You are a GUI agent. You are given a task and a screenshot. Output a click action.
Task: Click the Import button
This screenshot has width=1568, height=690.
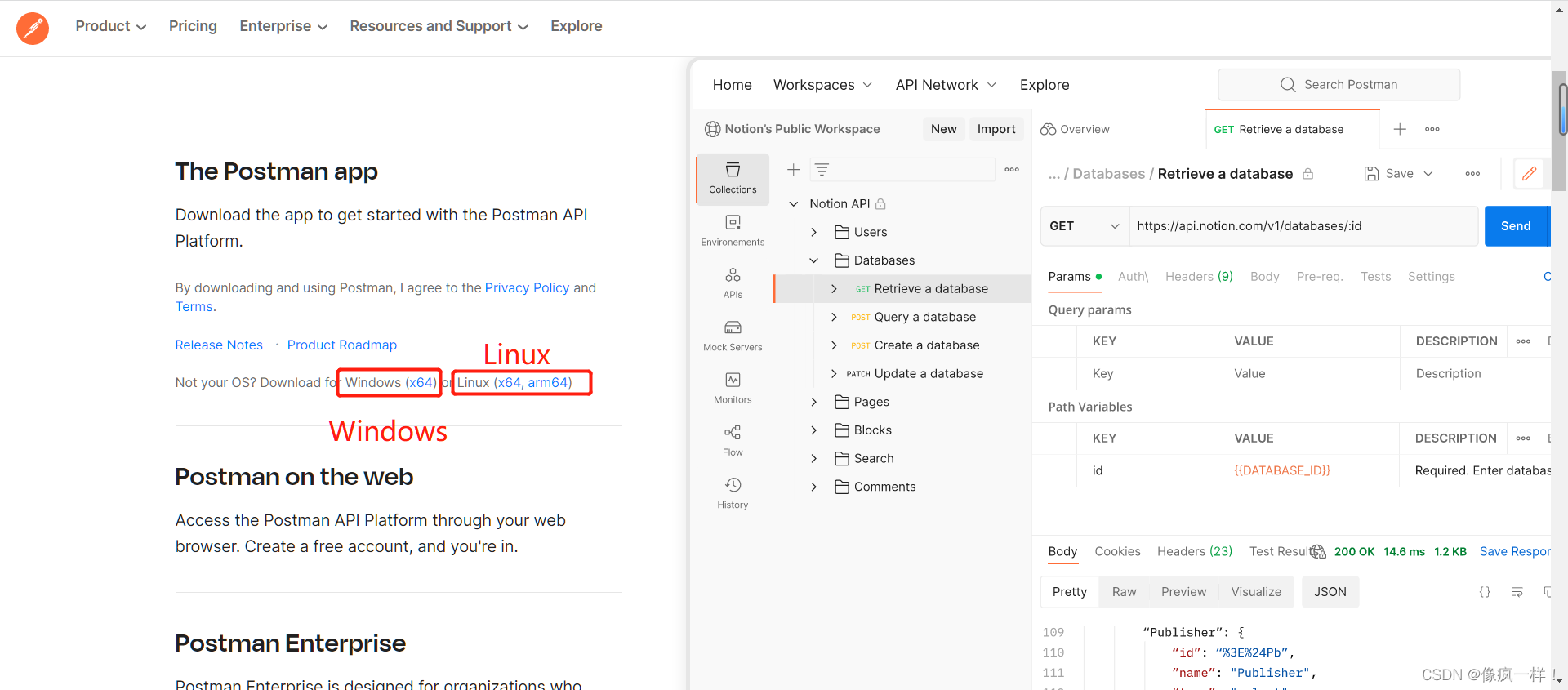(996, 129)
